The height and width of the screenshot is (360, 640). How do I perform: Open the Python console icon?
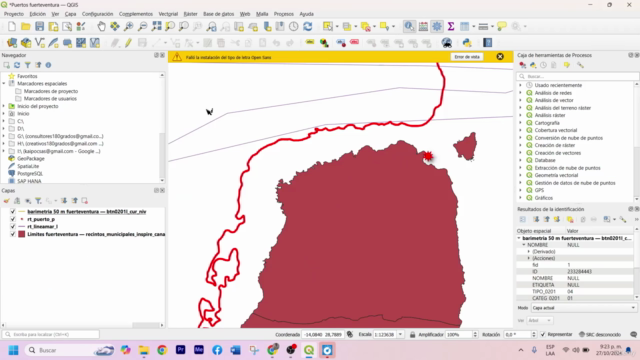click(467, 42)
